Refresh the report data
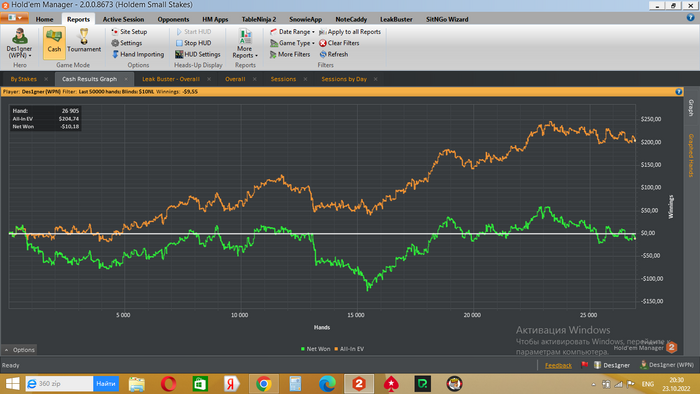 point(333,54)
